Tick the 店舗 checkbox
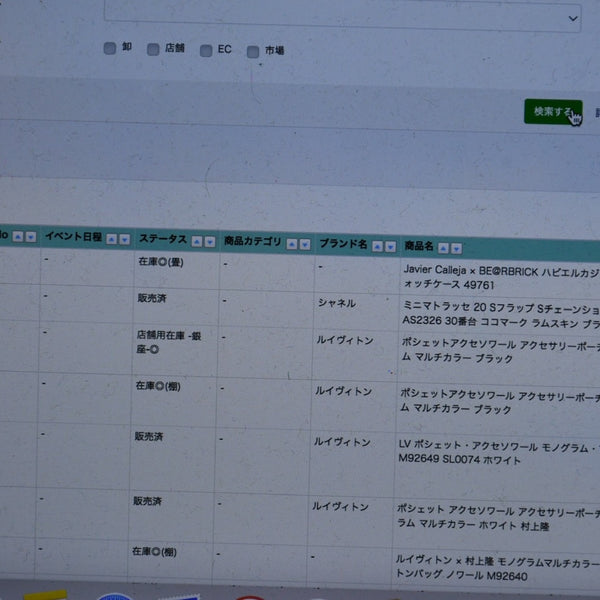 coord(153,49)
